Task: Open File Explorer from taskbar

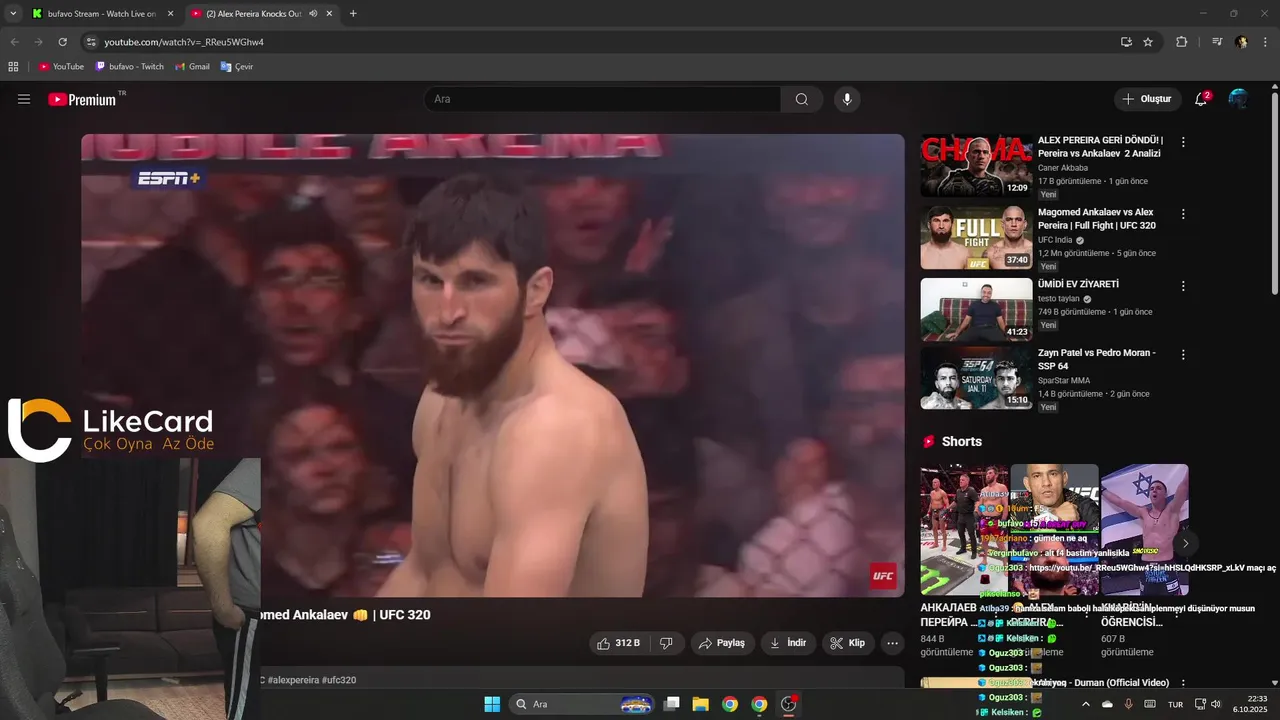Action: click(700, 704)
